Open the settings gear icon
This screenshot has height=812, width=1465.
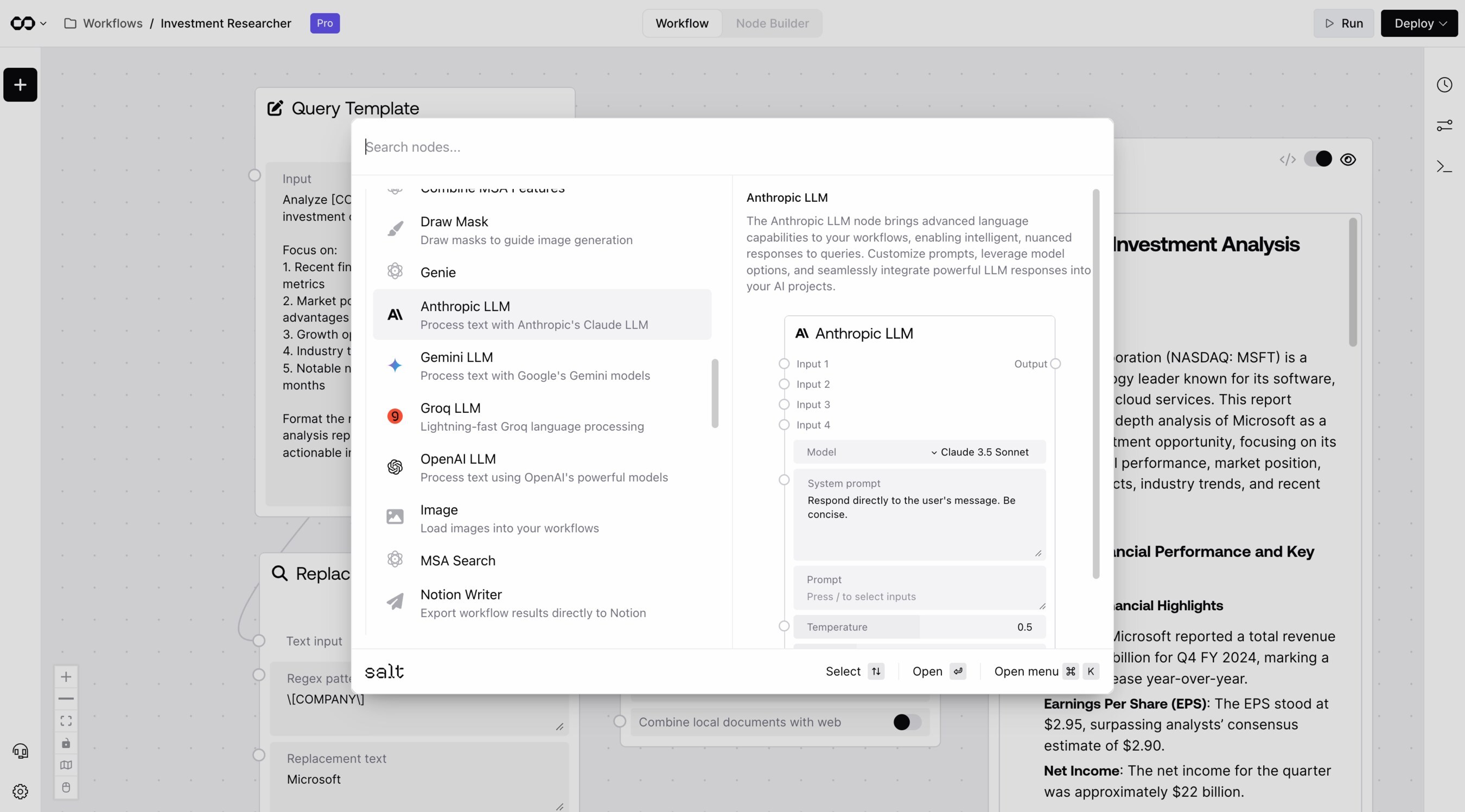click(x=21, y=791)
